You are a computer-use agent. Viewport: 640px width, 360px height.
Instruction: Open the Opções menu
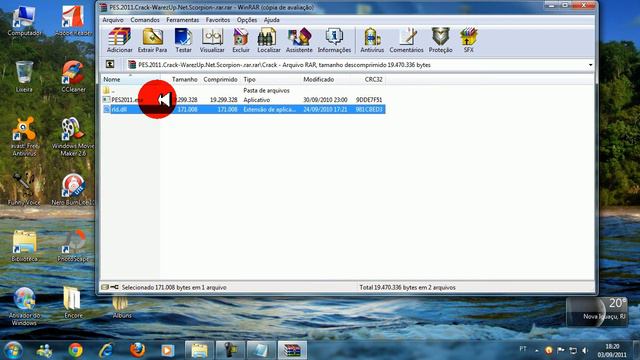[247, 20]
